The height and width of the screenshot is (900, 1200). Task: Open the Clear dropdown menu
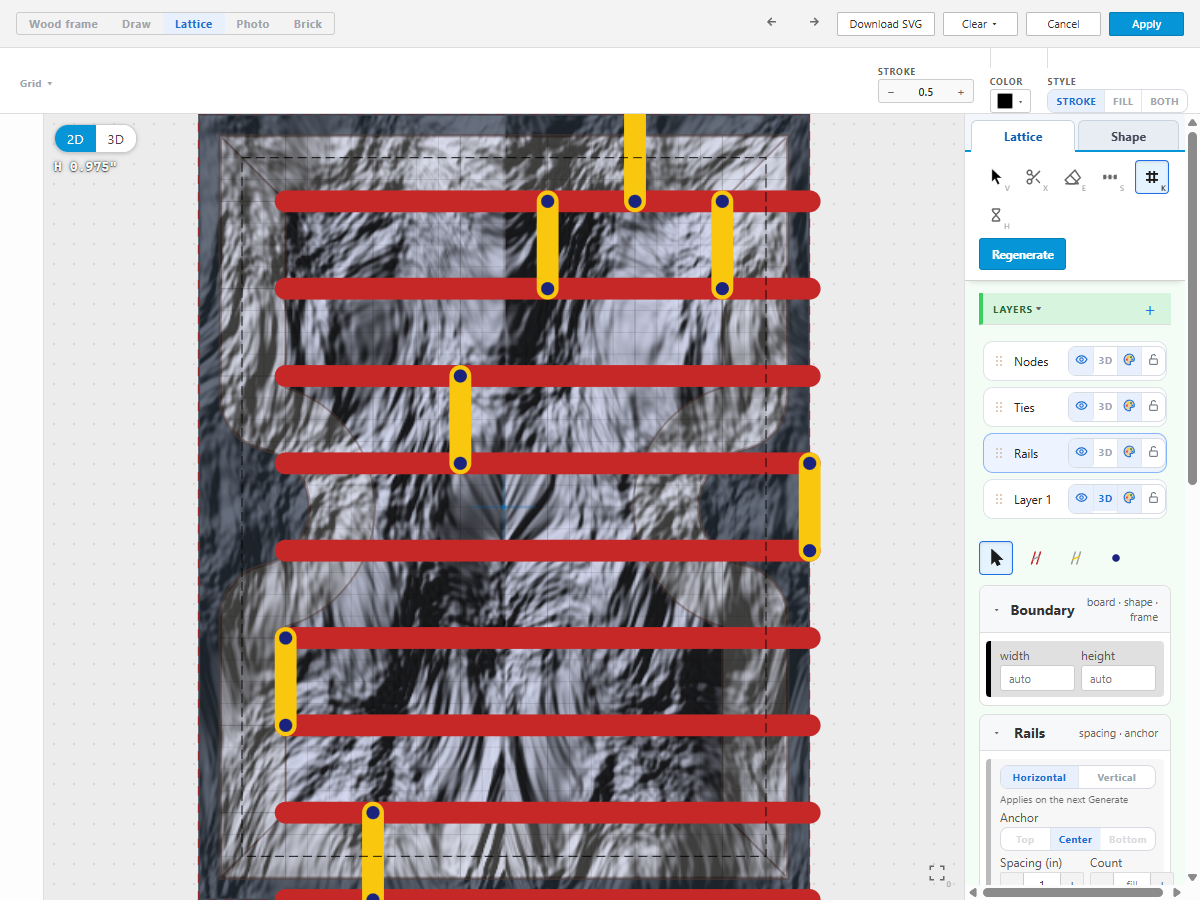point(980,24)
